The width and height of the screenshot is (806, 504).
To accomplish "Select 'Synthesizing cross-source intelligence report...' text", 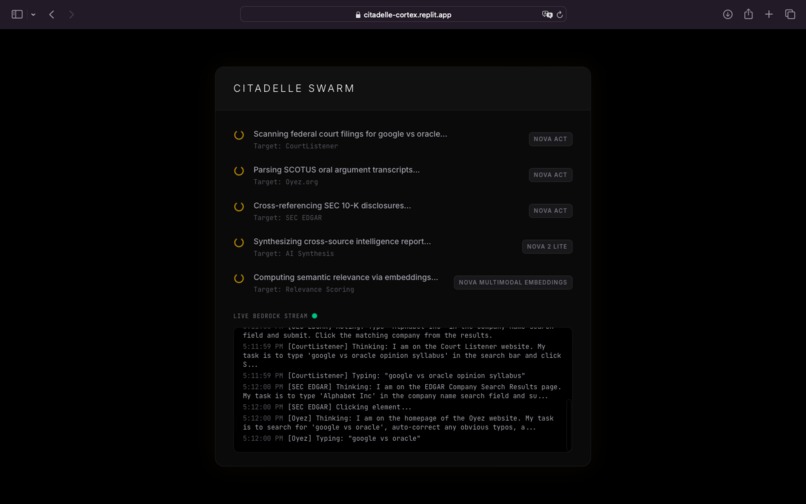I will 342,242.
